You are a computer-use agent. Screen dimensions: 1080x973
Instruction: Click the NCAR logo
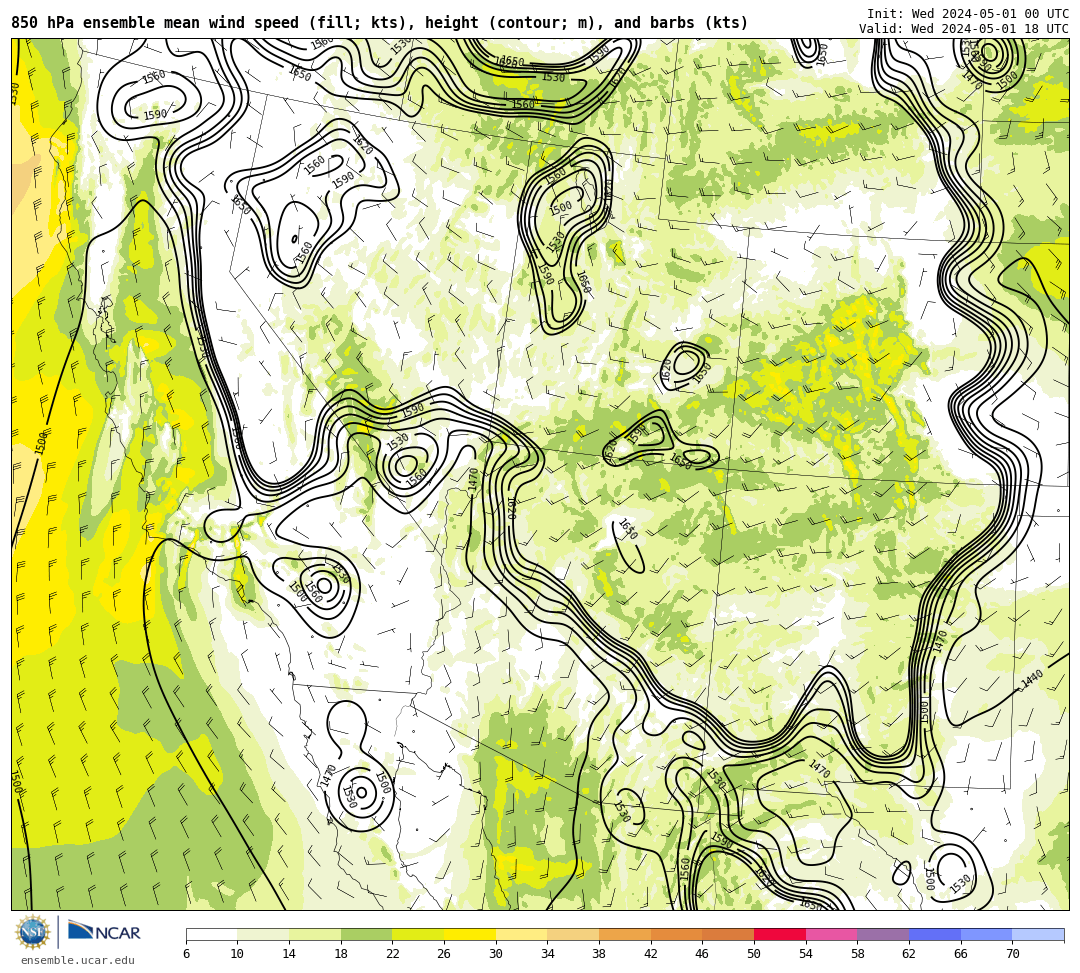[x=104, y=932]
